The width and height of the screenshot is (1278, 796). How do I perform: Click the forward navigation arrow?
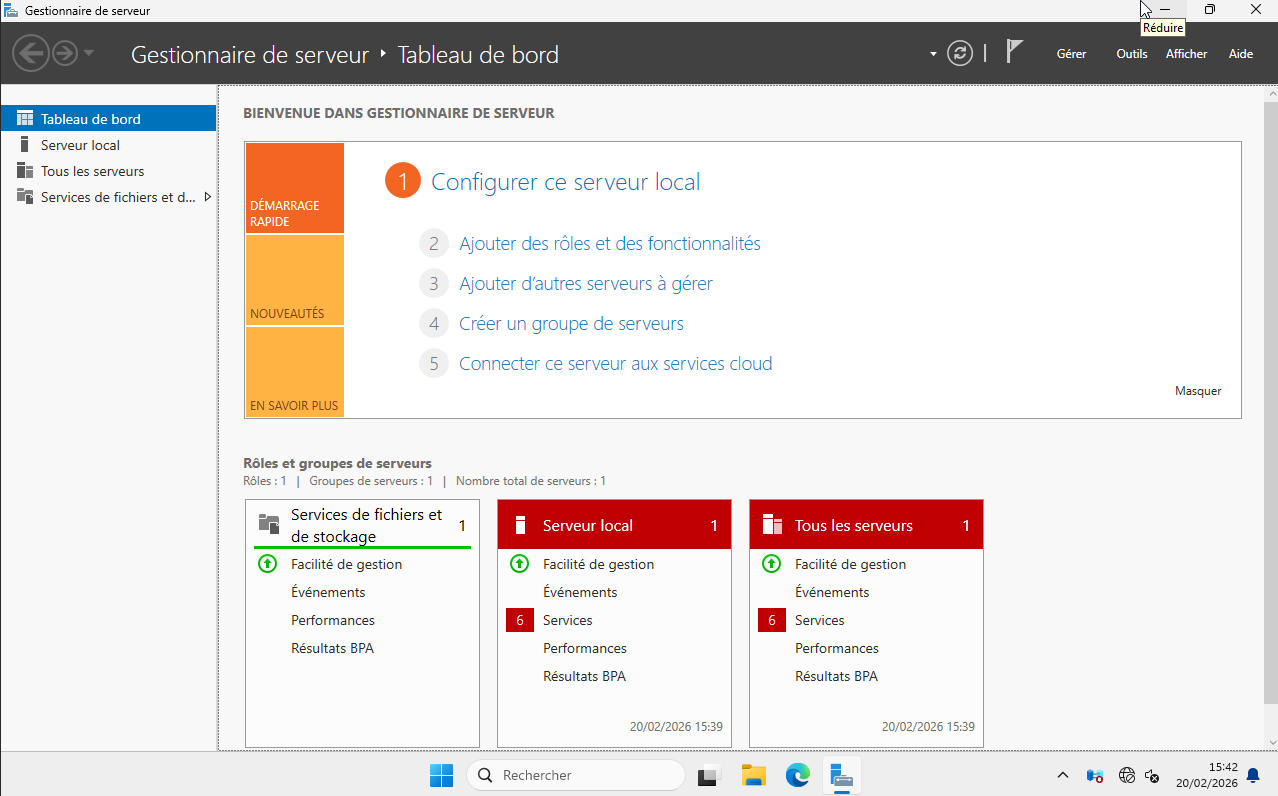pyautogui.click(x=65, y=53)
